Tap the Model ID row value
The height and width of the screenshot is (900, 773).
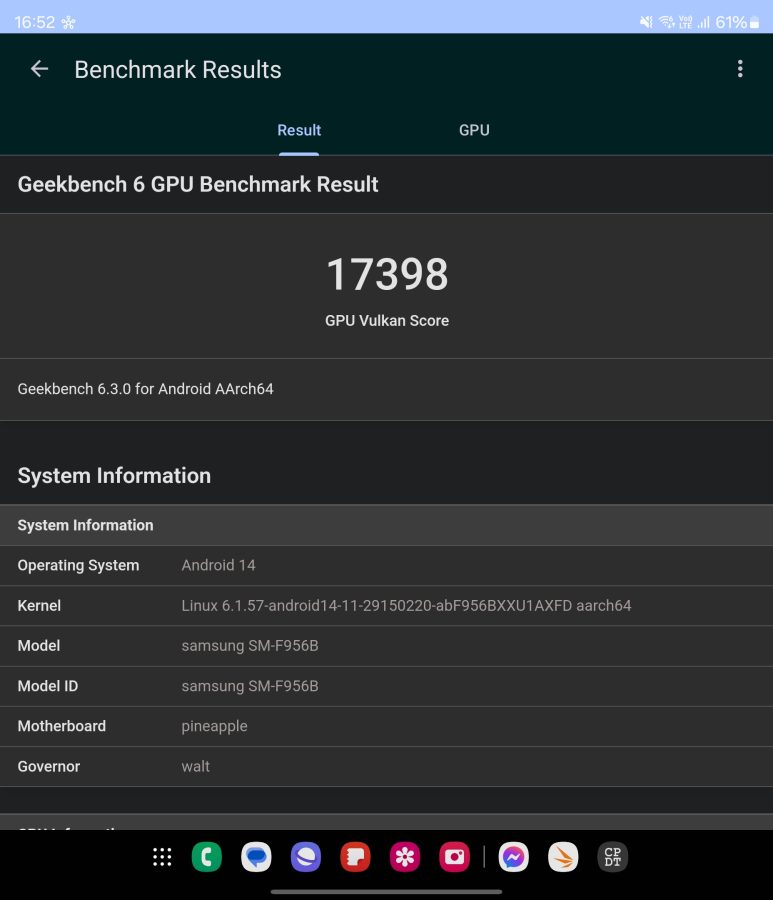coord(250,686)
